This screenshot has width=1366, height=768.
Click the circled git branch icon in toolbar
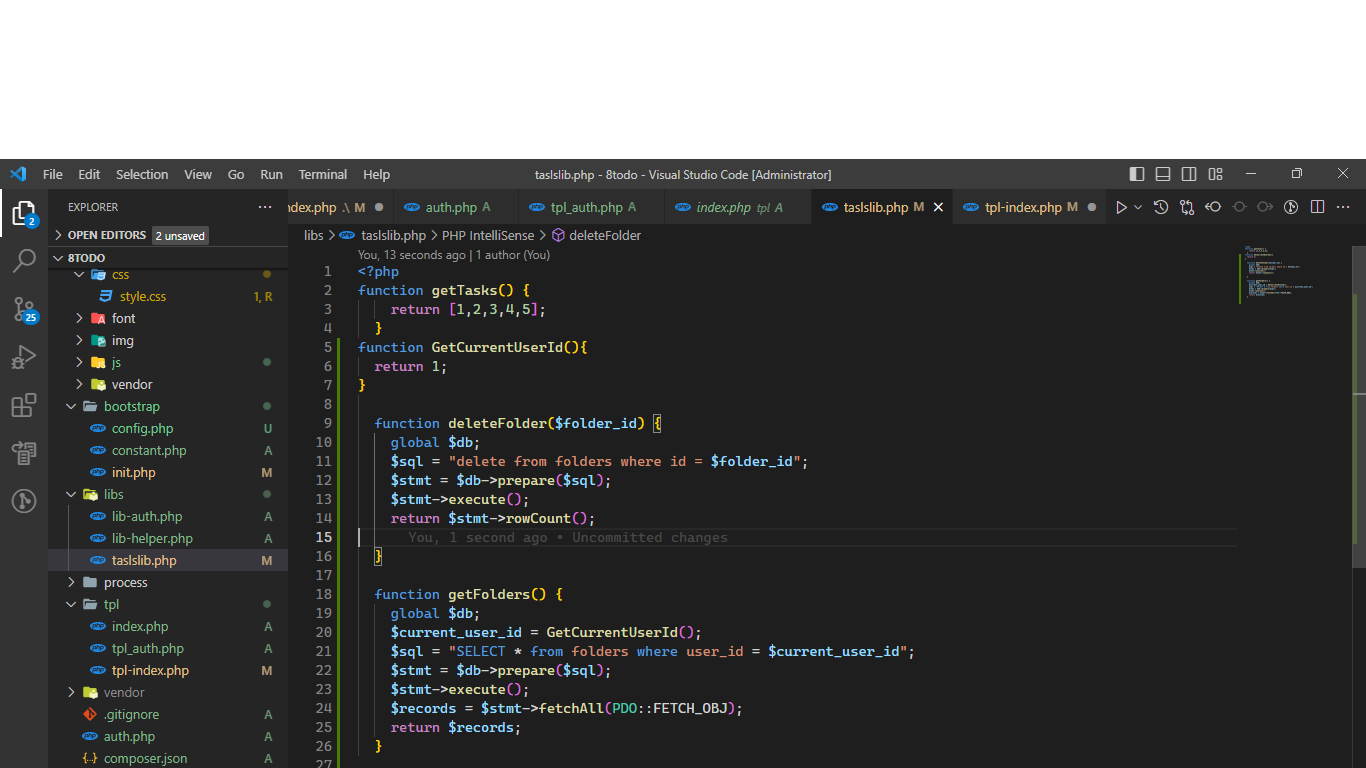(1291, 207)
